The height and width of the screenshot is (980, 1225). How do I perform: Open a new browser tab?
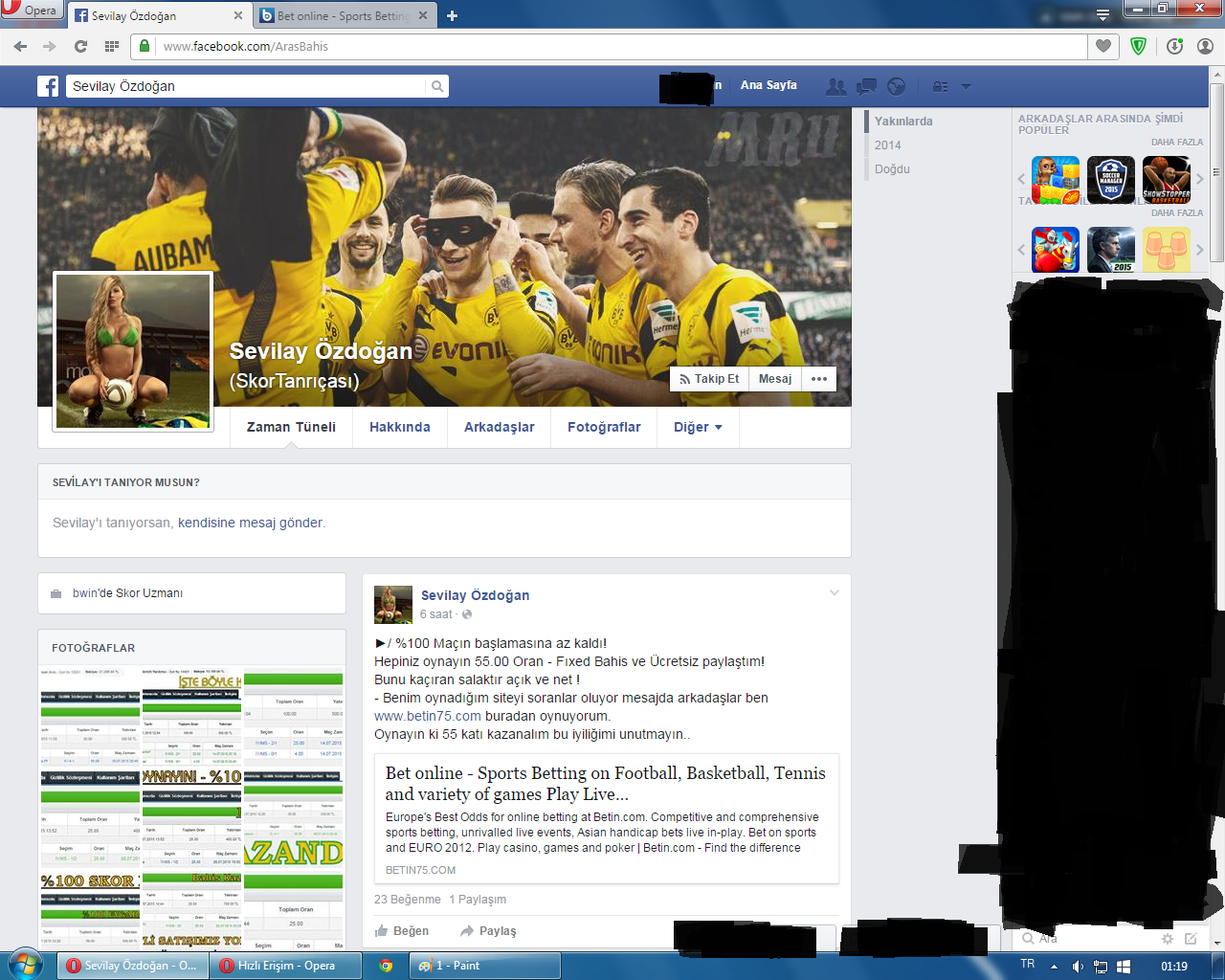[x=452, y=15]
